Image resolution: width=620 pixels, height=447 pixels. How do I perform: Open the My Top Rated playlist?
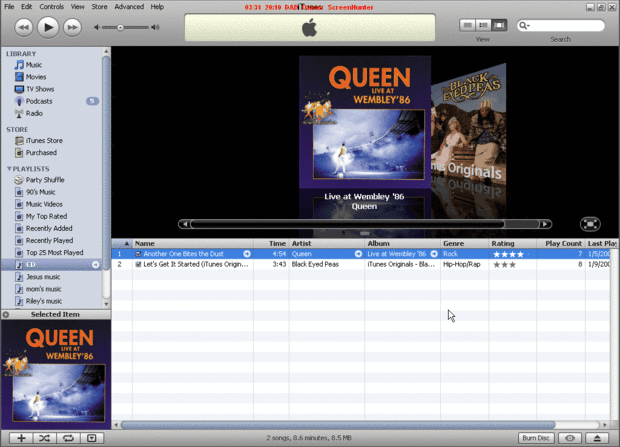[x=46, y=216]
